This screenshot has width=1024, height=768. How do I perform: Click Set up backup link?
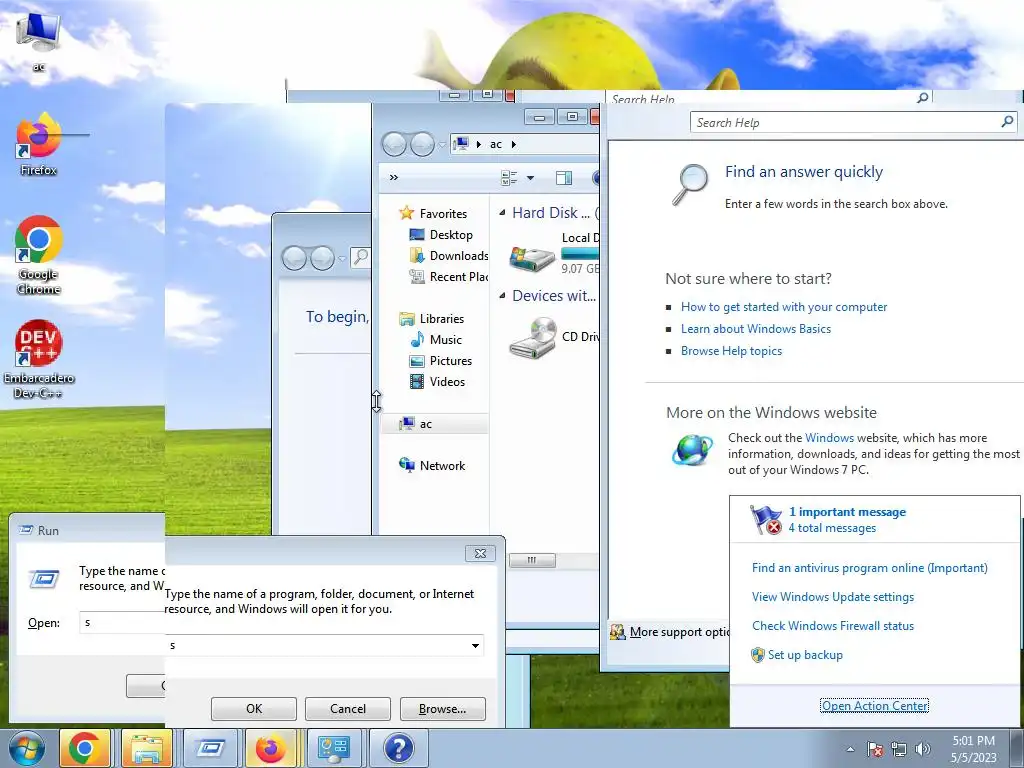(x=805, y=655)
